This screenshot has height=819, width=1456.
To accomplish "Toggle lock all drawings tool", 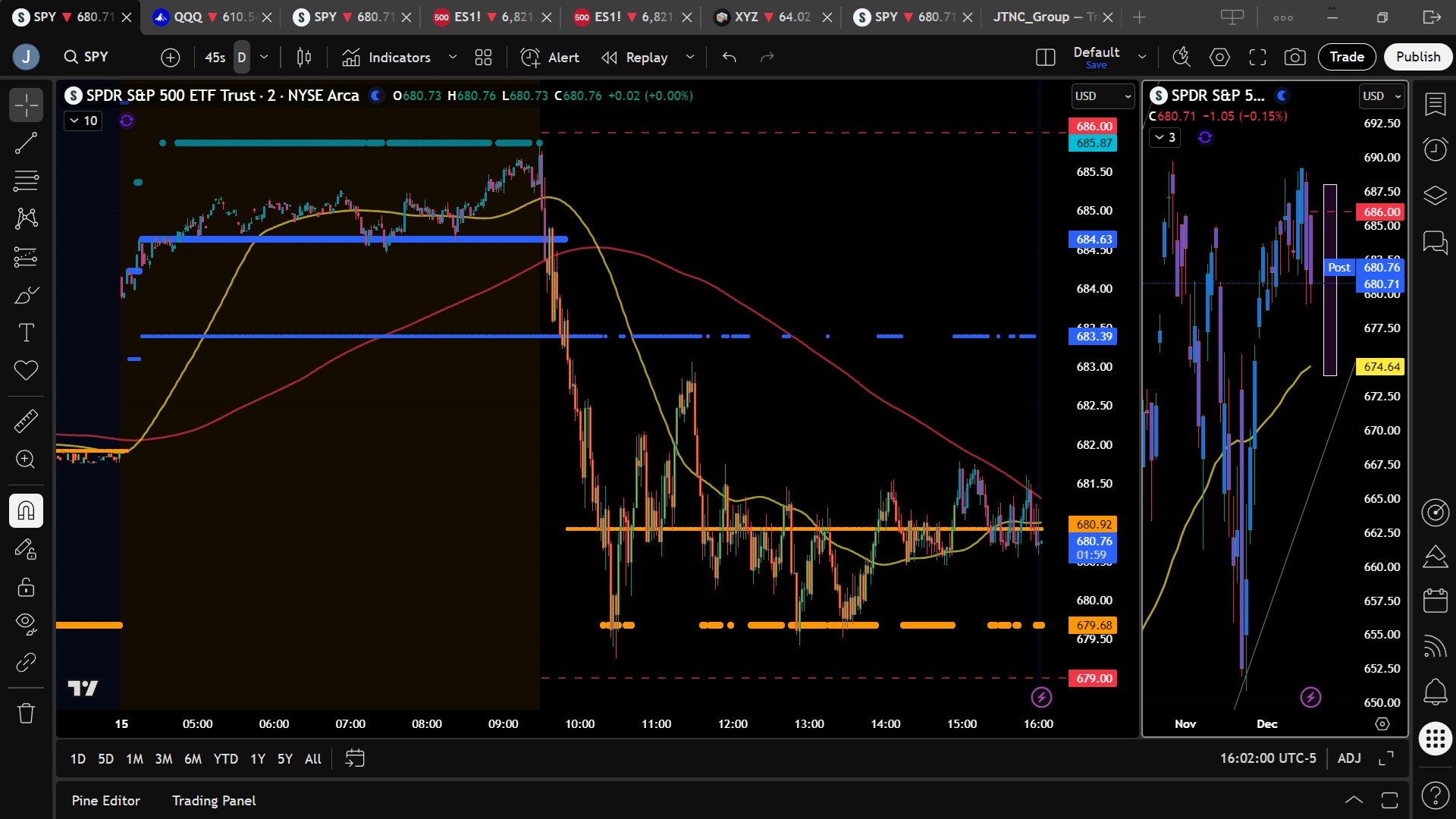I will [26, 587].
